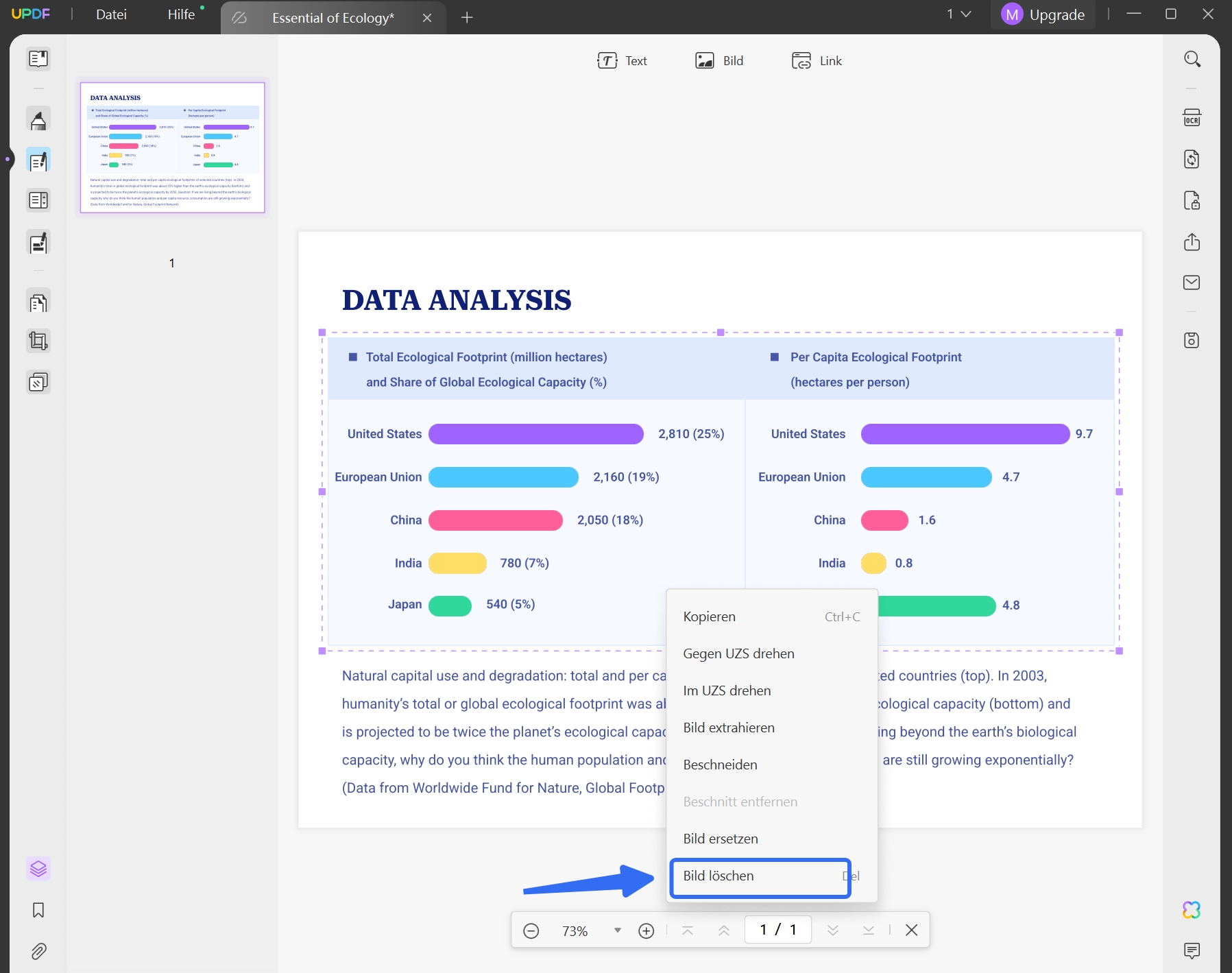Zoom in with the plus button
The height and width of the screenshot is (973, 1232).
click(647, 930)
